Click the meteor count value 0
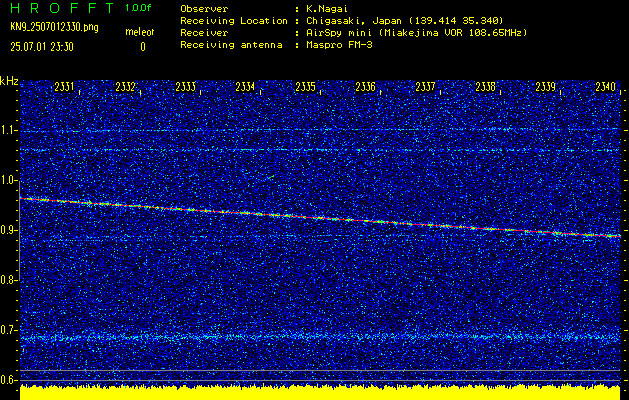629x400 pixels. (143, 47)
